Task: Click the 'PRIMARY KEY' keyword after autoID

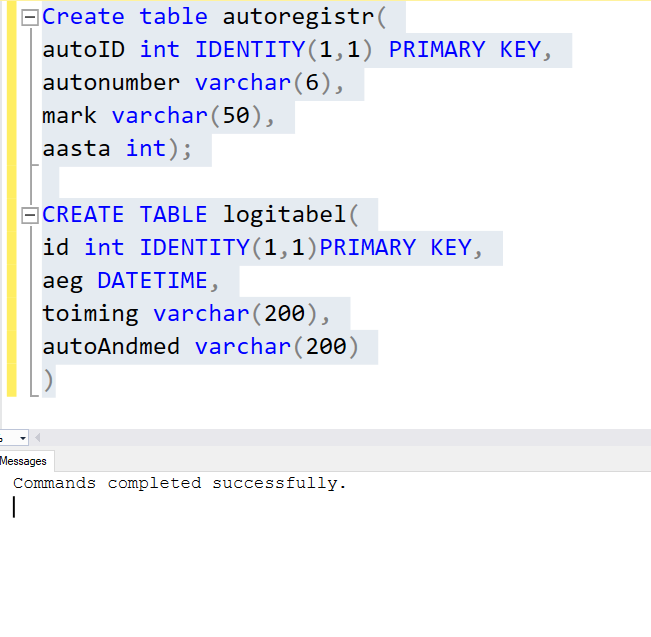Action: 465,50
